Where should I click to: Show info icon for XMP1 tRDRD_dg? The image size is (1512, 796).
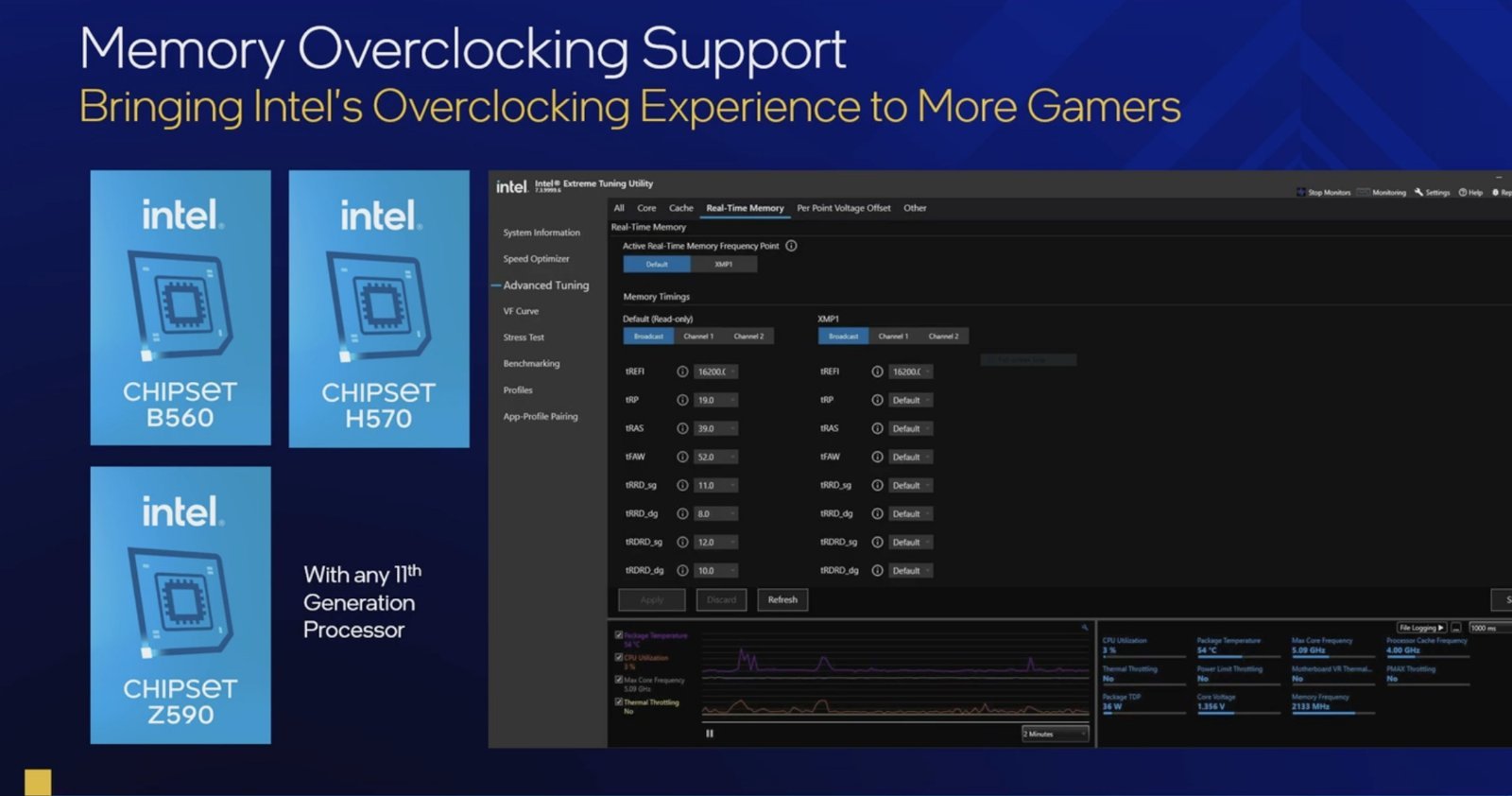pyautogui.click(x=877, y=570)
